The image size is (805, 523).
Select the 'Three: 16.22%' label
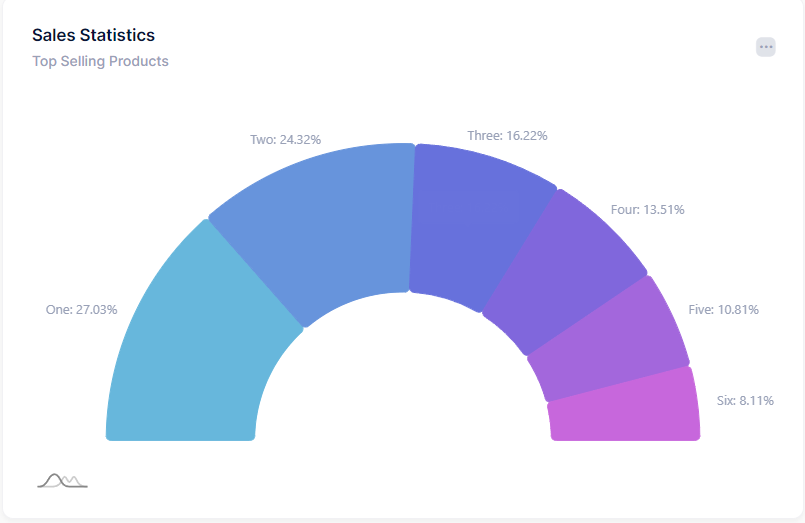(x=507, y=135)
